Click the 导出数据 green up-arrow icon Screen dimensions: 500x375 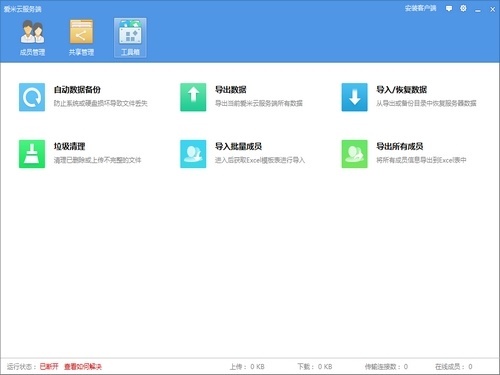(x=193, y=97)
